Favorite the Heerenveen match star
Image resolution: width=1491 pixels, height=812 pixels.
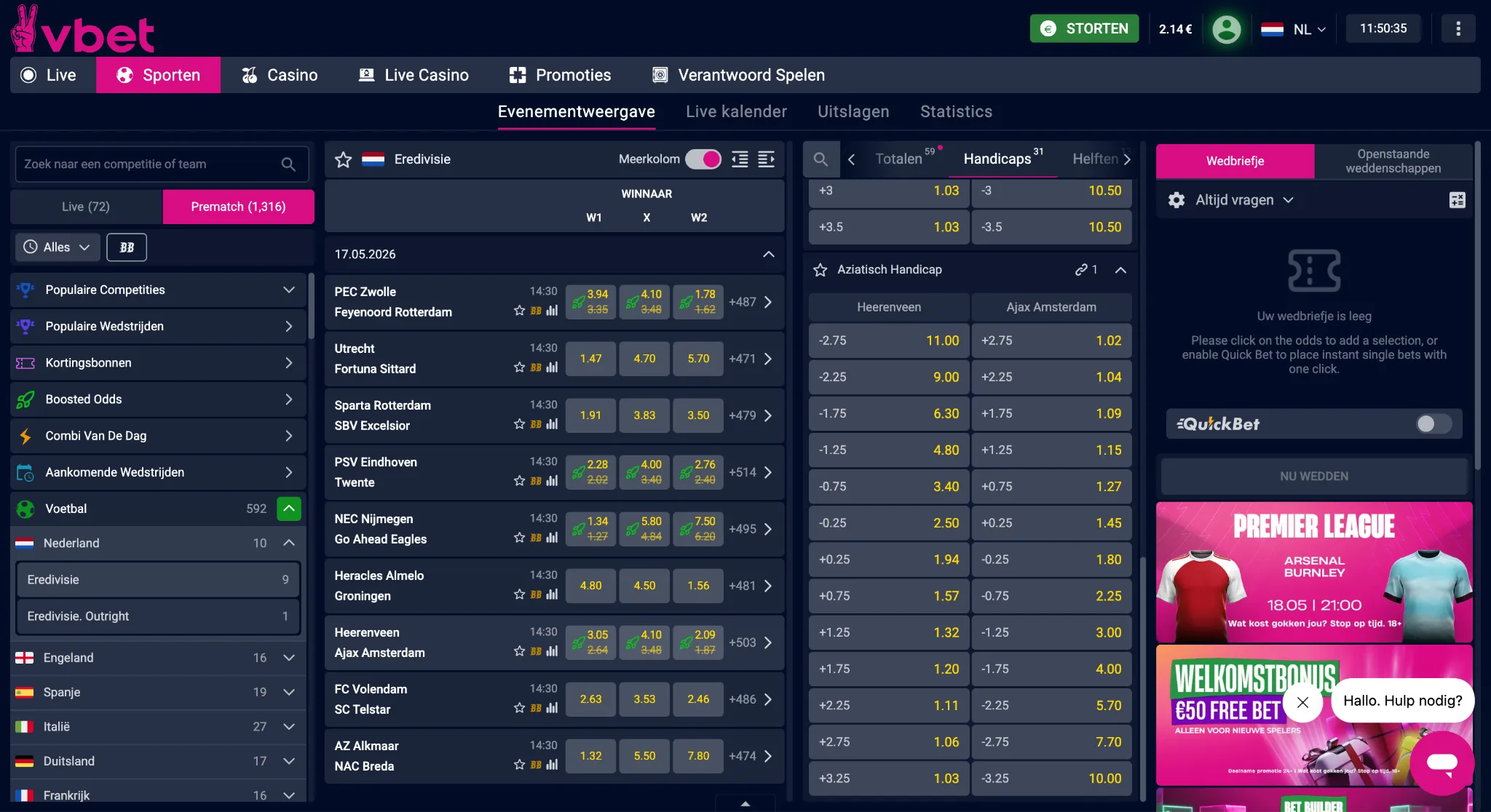[x=519, y=651]
